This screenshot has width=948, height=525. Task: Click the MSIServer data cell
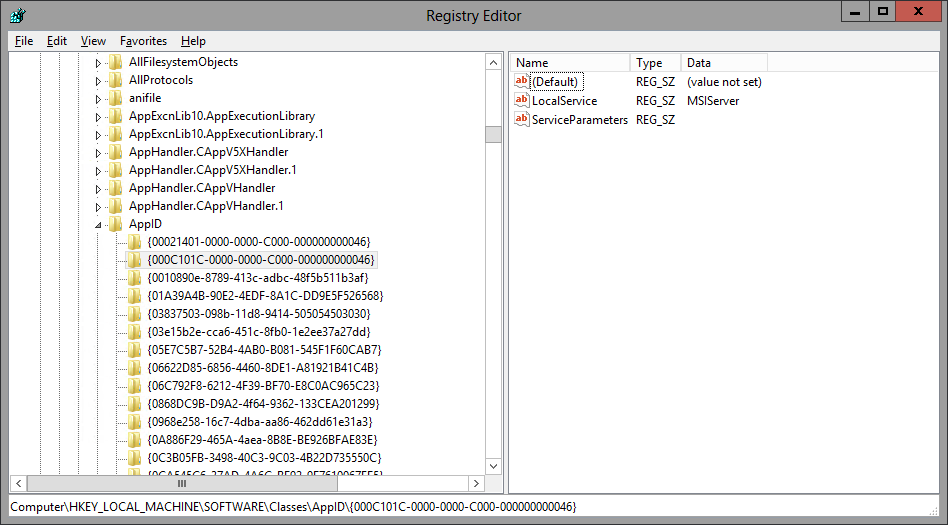713,101
